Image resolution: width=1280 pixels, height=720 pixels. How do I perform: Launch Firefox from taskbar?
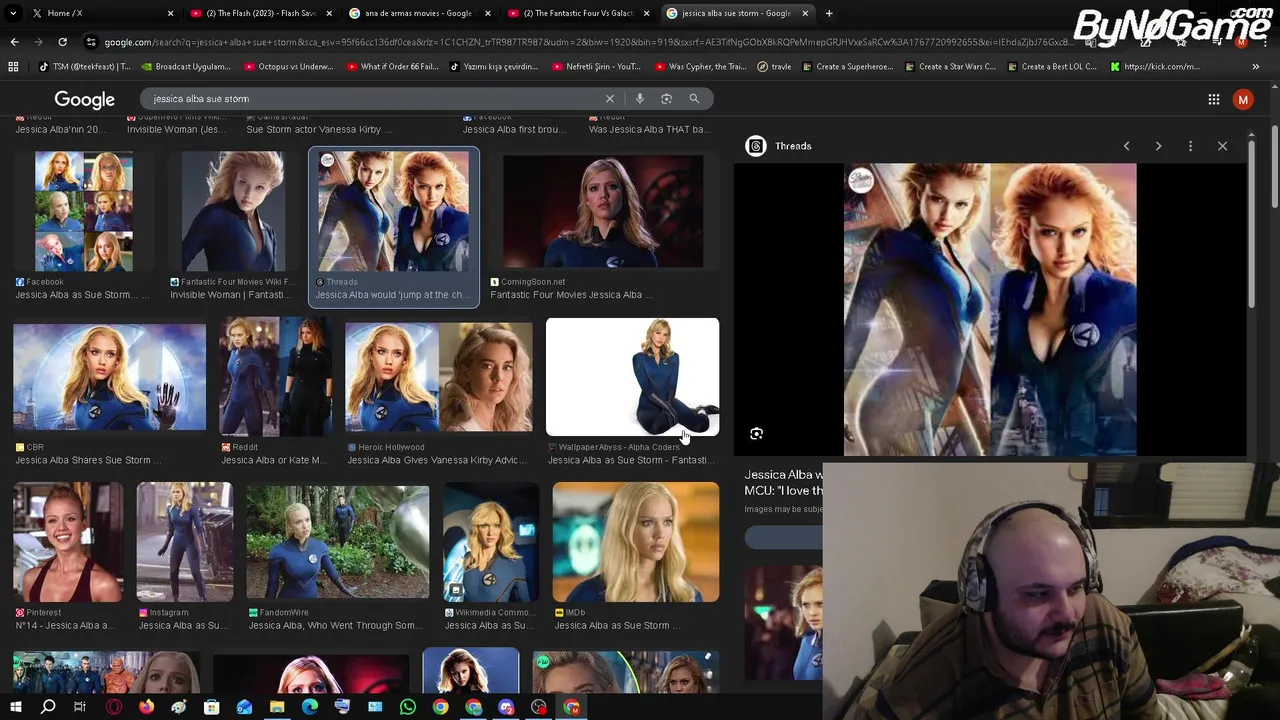pyautogui.click(x=146, y=708)
